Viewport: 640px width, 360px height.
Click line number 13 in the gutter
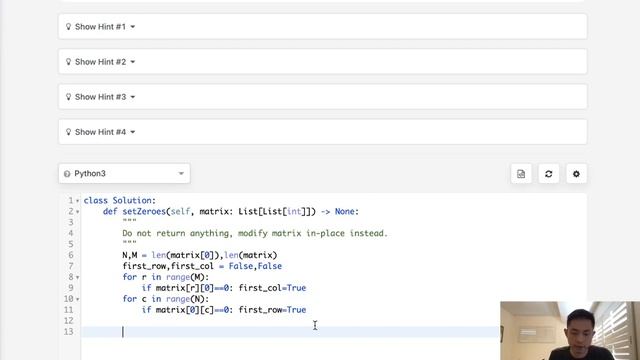coord(69,331)
